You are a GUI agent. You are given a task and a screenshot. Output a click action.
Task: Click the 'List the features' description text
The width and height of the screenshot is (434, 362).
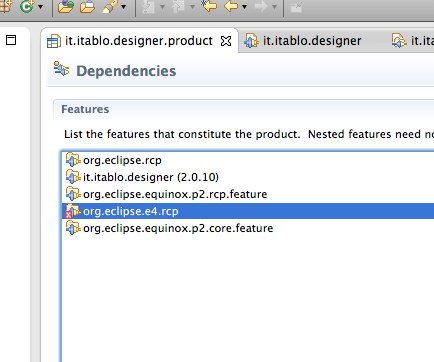click(x=249, y=134)
